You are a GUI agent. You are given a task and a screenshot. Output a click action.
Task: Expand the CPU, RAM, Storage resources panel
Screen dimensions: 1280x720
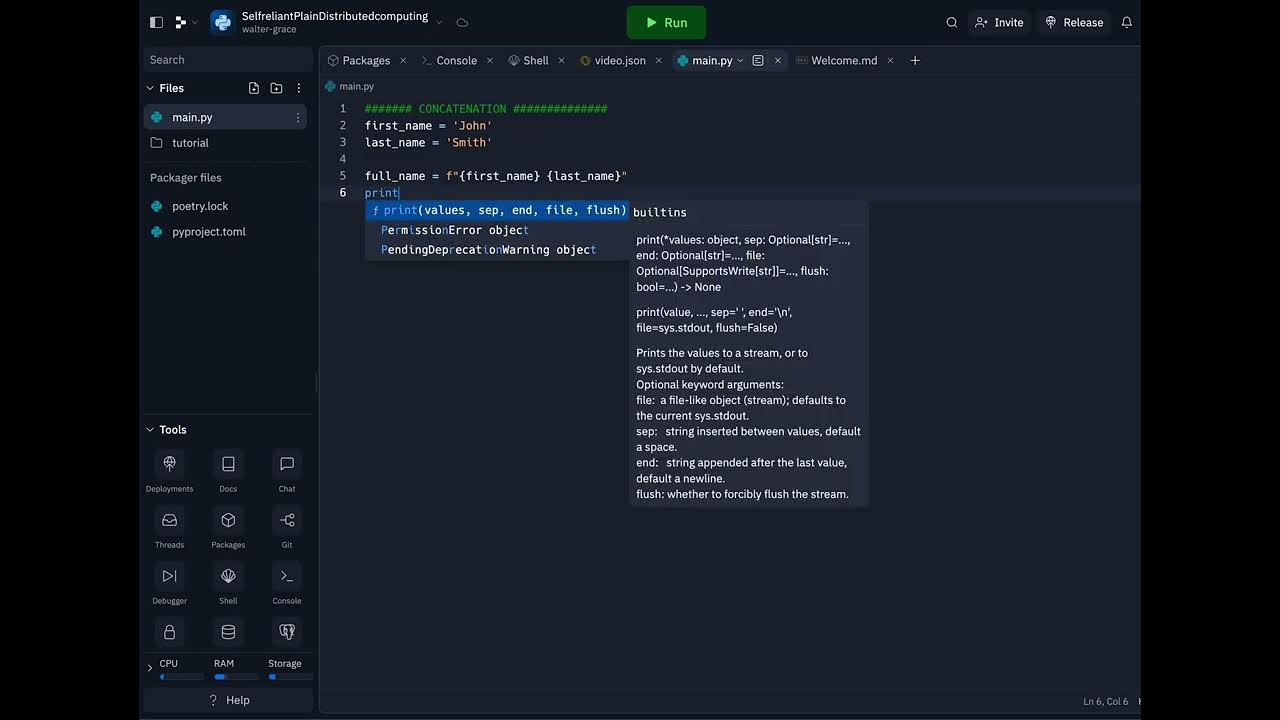pyautogui.click(x=150, y=667)
